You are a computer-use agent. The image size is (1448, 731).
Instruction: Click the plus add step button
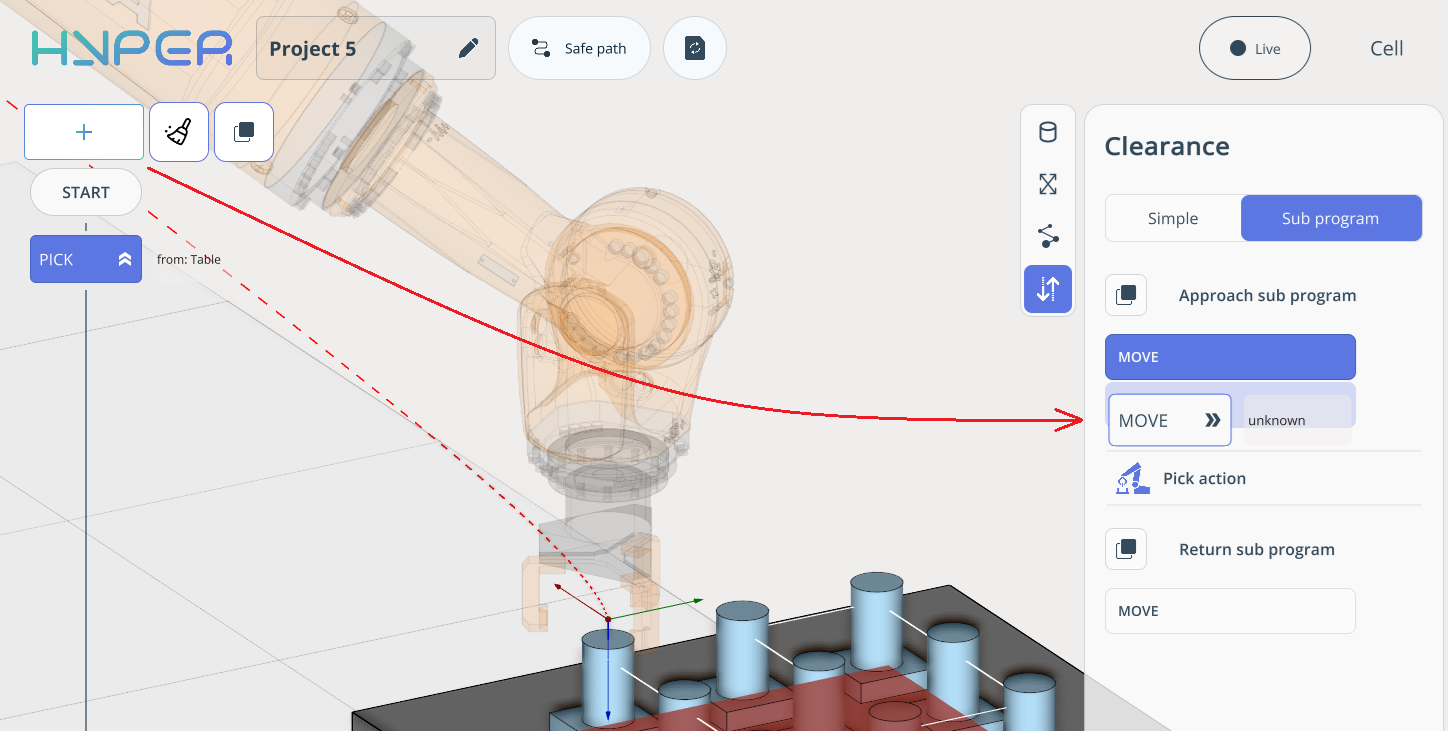point(84,132)
